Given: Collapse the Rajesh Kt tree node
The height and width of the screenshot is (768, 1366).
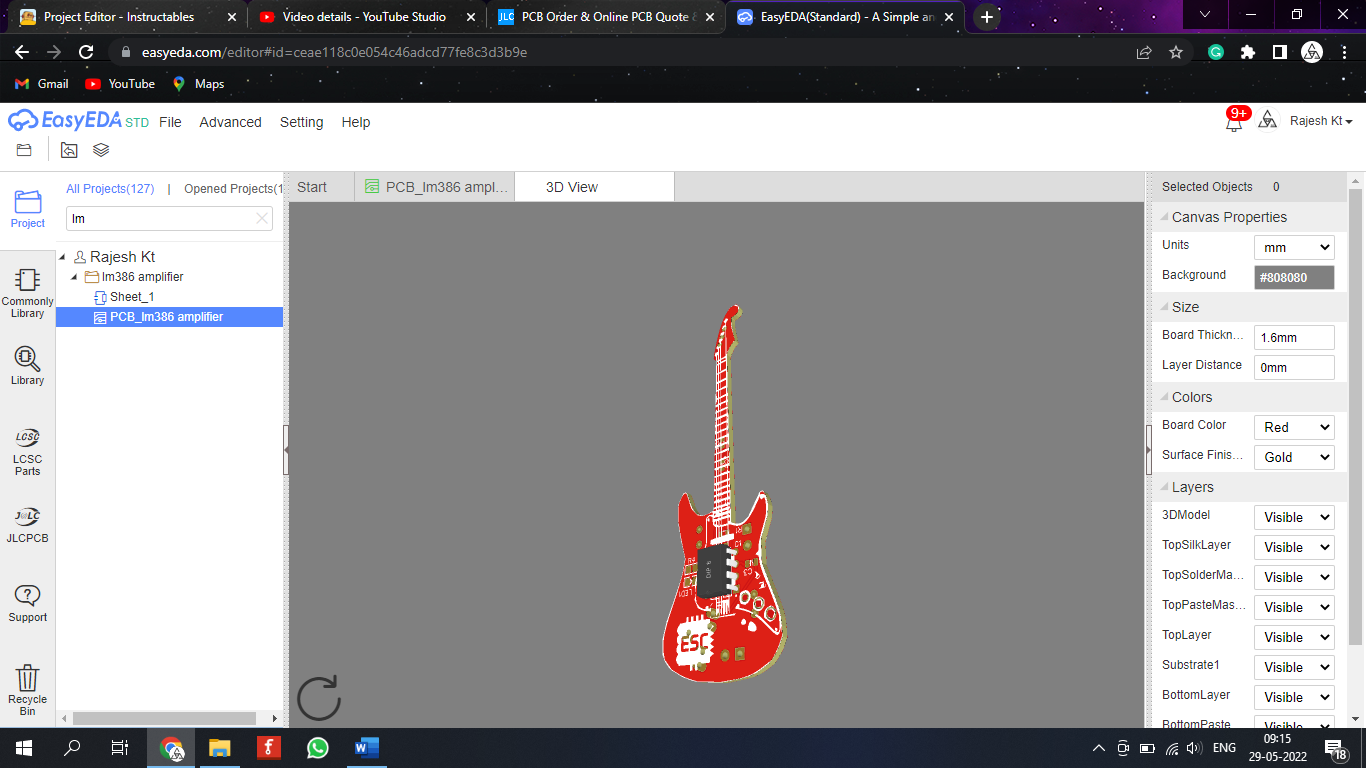Looking at the screenshot, I should [x=63, y=257].
